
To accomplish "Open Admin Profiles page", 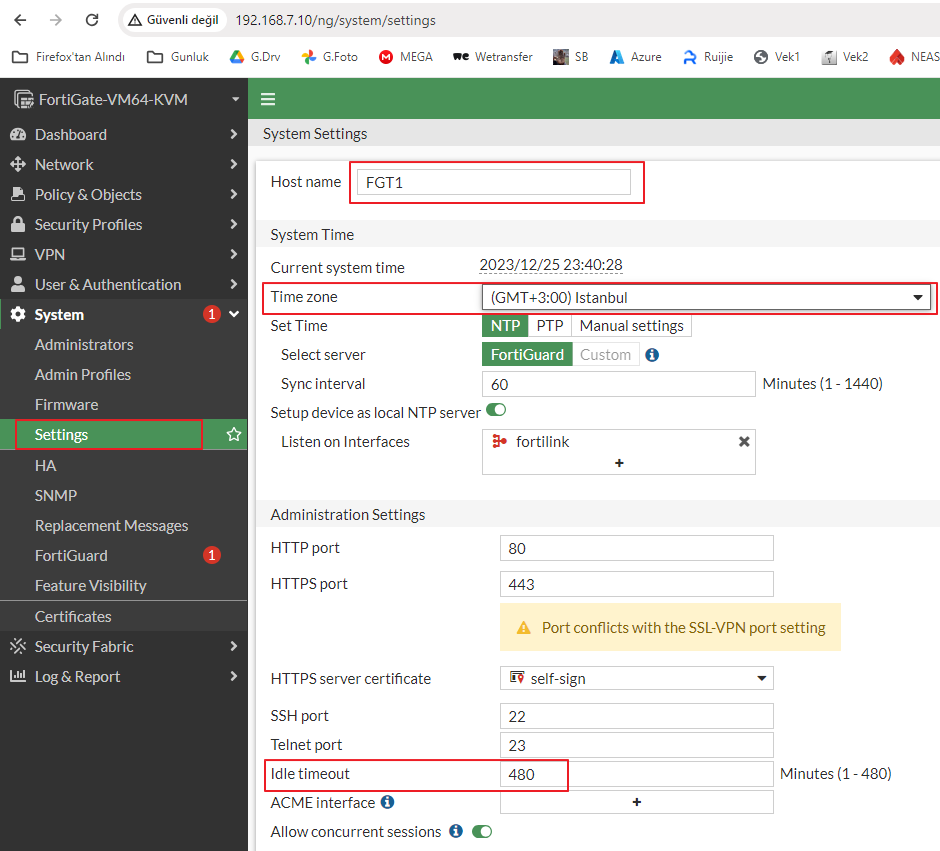I will coord(83,375).
